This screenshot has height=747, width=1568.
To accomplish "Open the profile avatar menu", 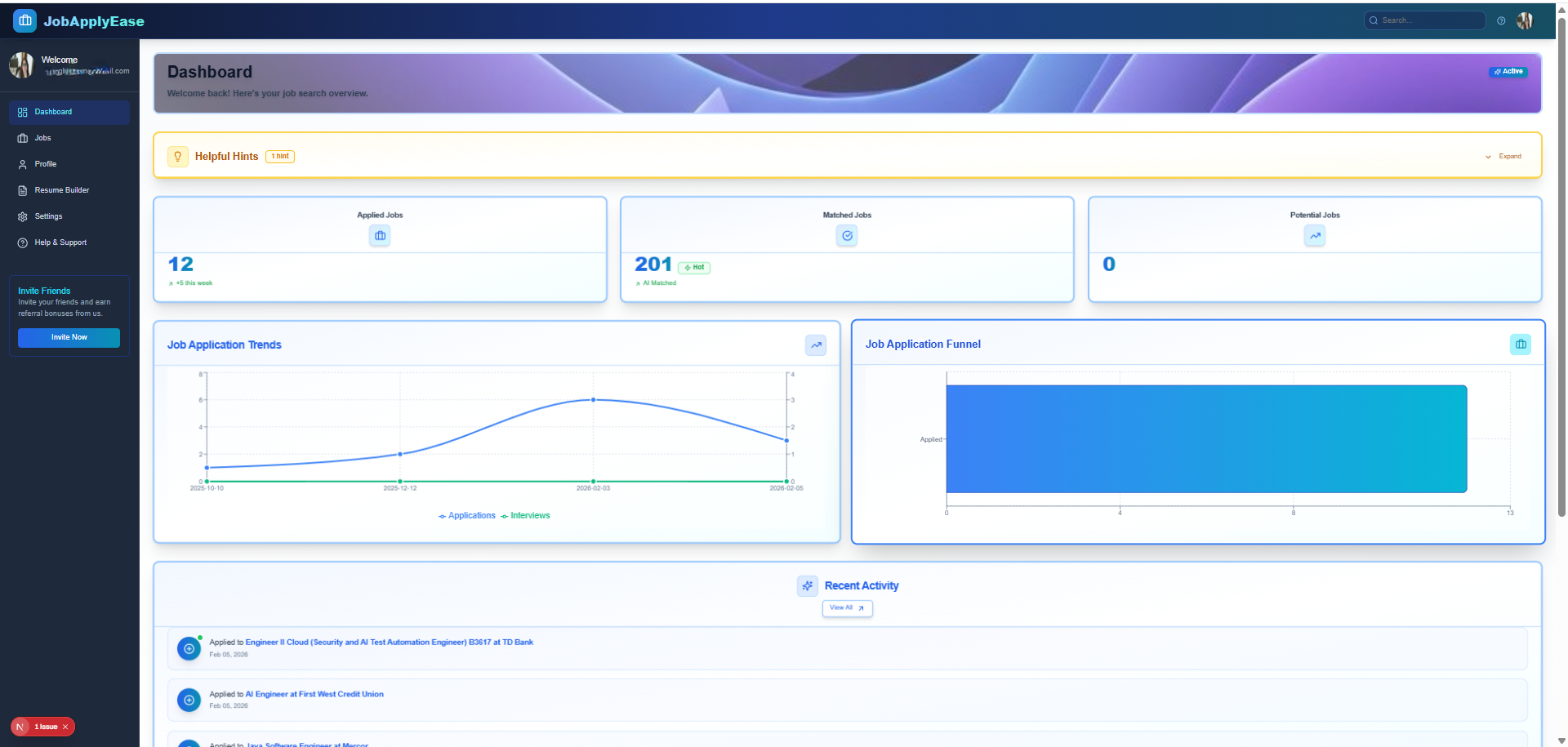I will 1526,20.
